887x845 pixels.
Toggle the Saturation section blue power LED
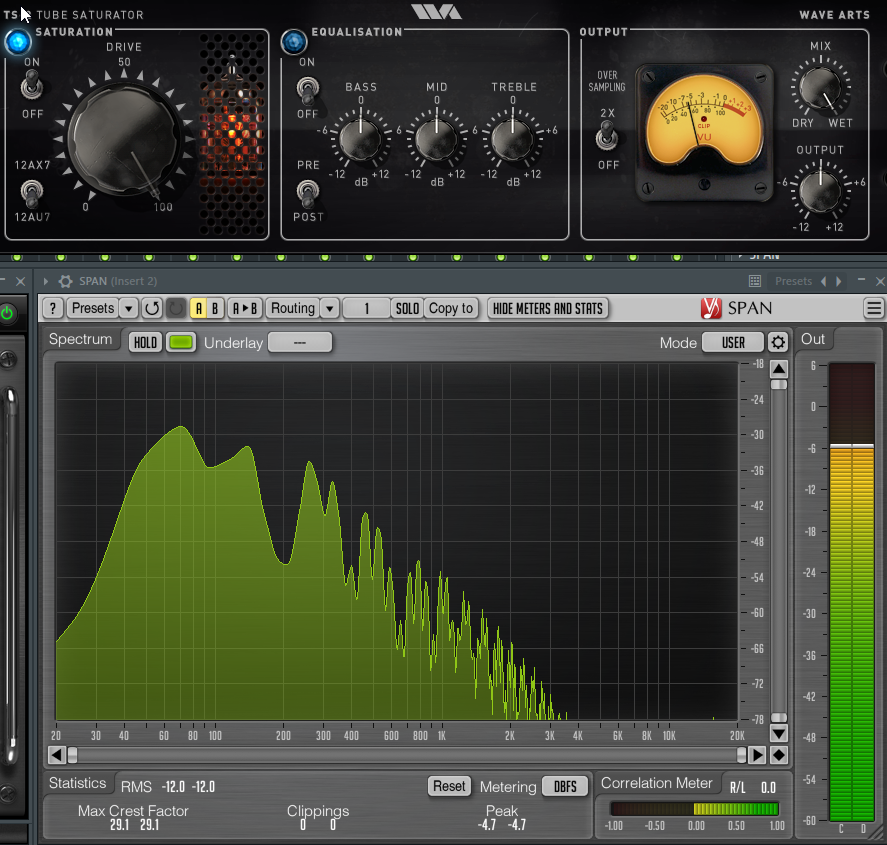[18, 41]
